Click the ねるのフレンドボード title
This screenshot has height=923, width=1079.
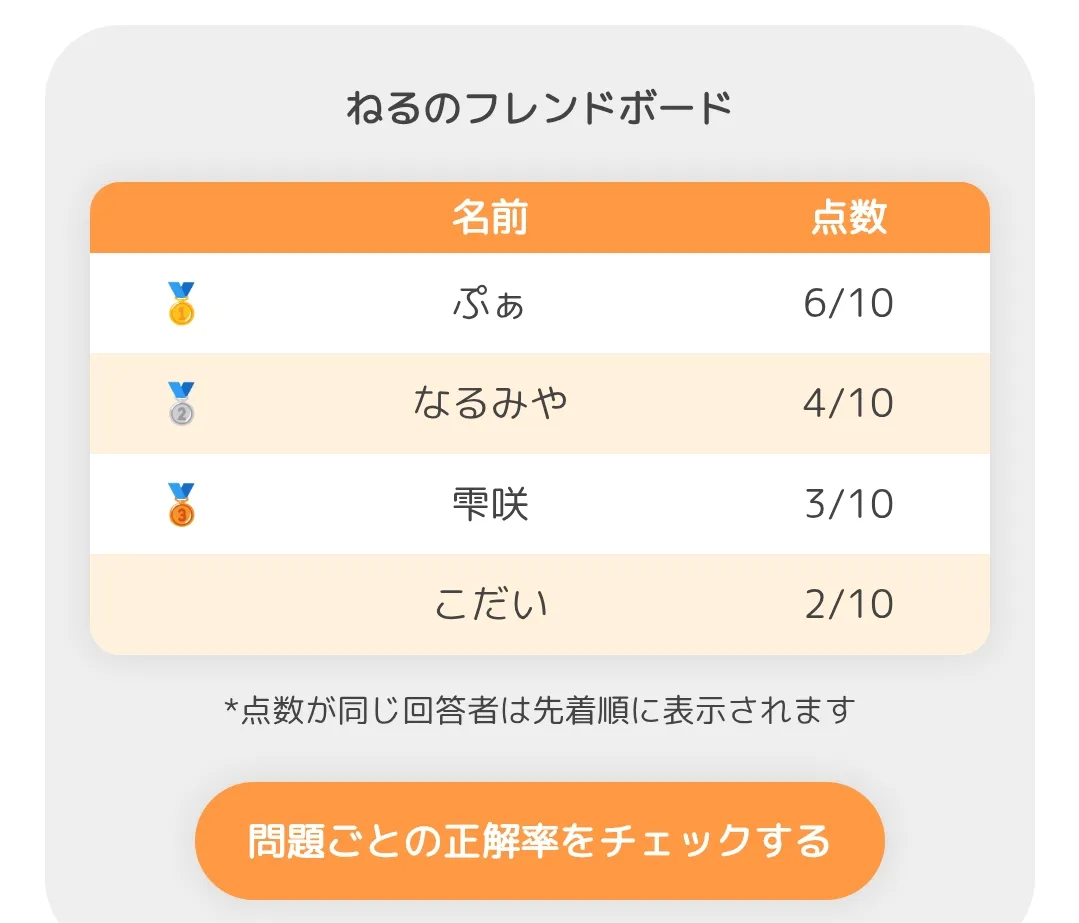[x=540, y=108]
